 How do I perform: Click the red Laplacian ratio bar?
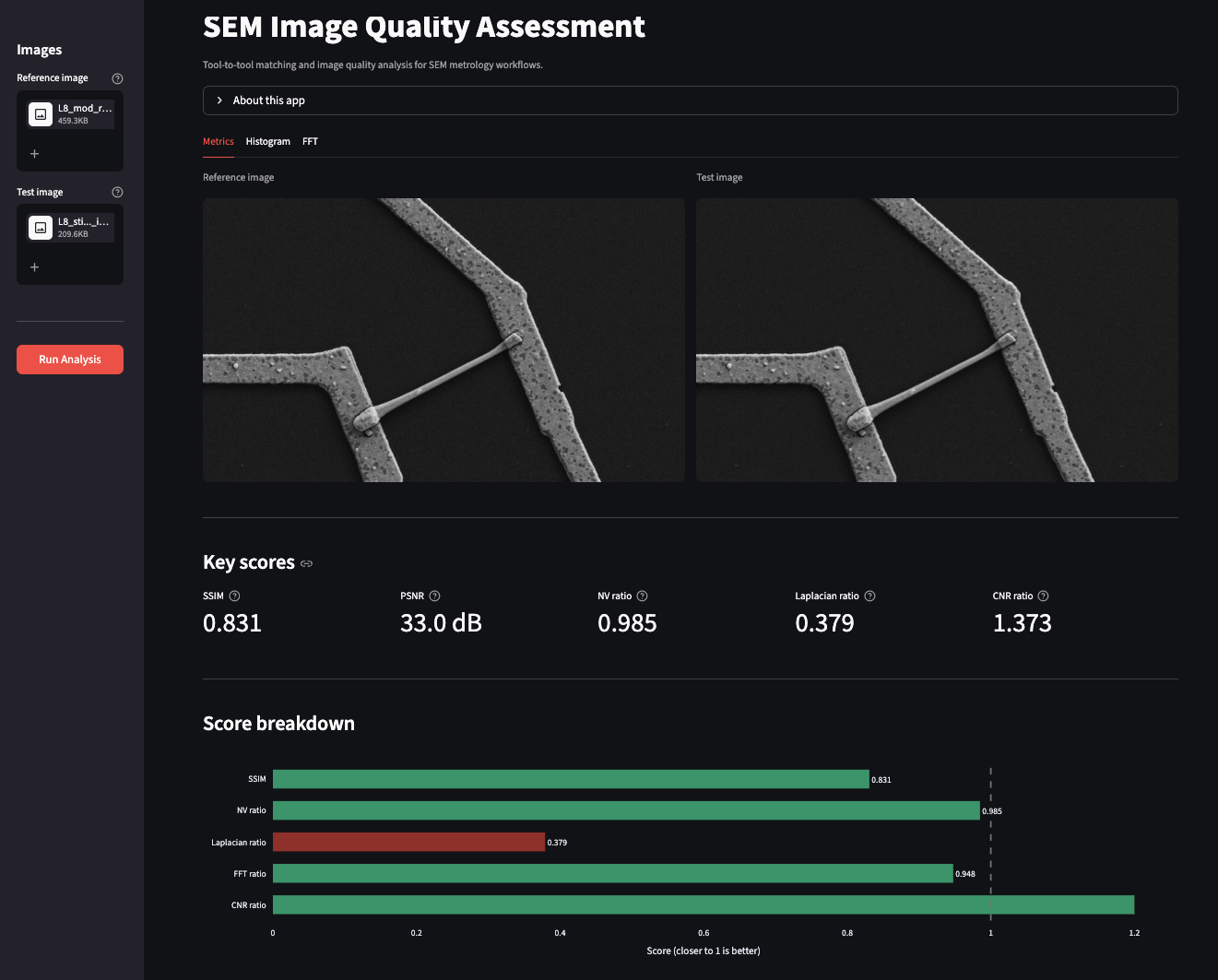point(410,842)
